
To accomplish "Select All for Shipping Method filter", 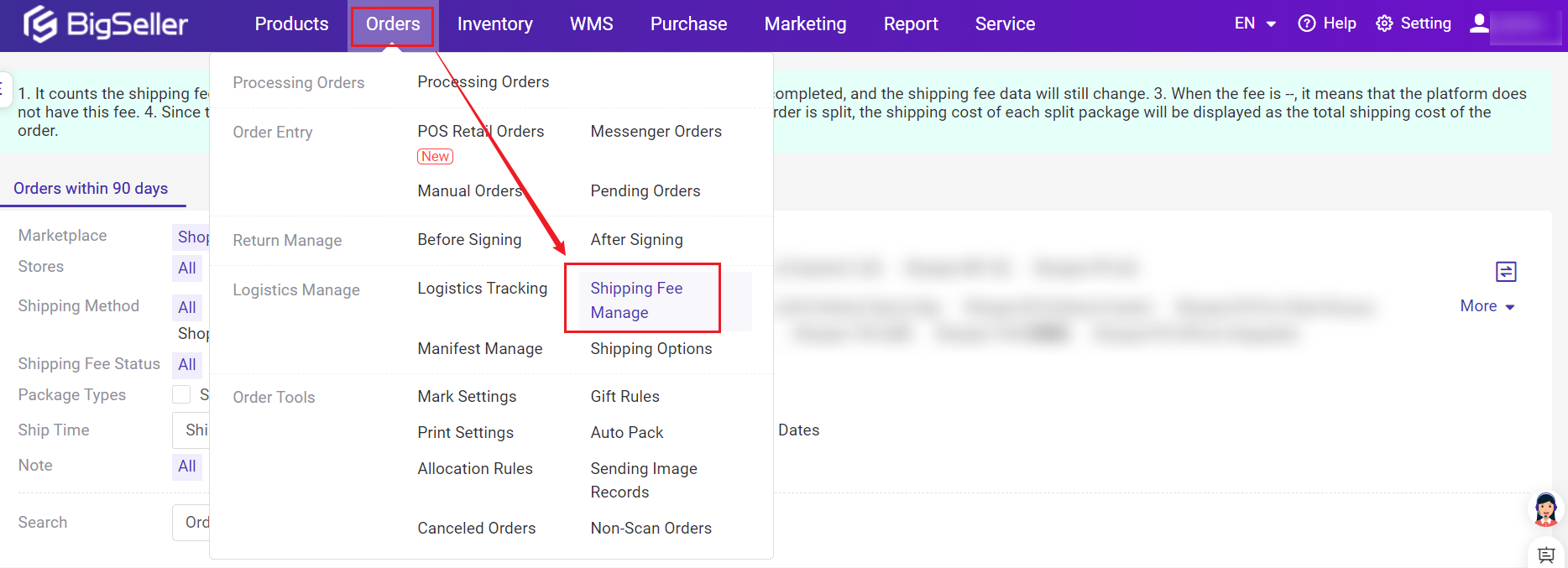I will pyautogui.click(x=187, y=308).
